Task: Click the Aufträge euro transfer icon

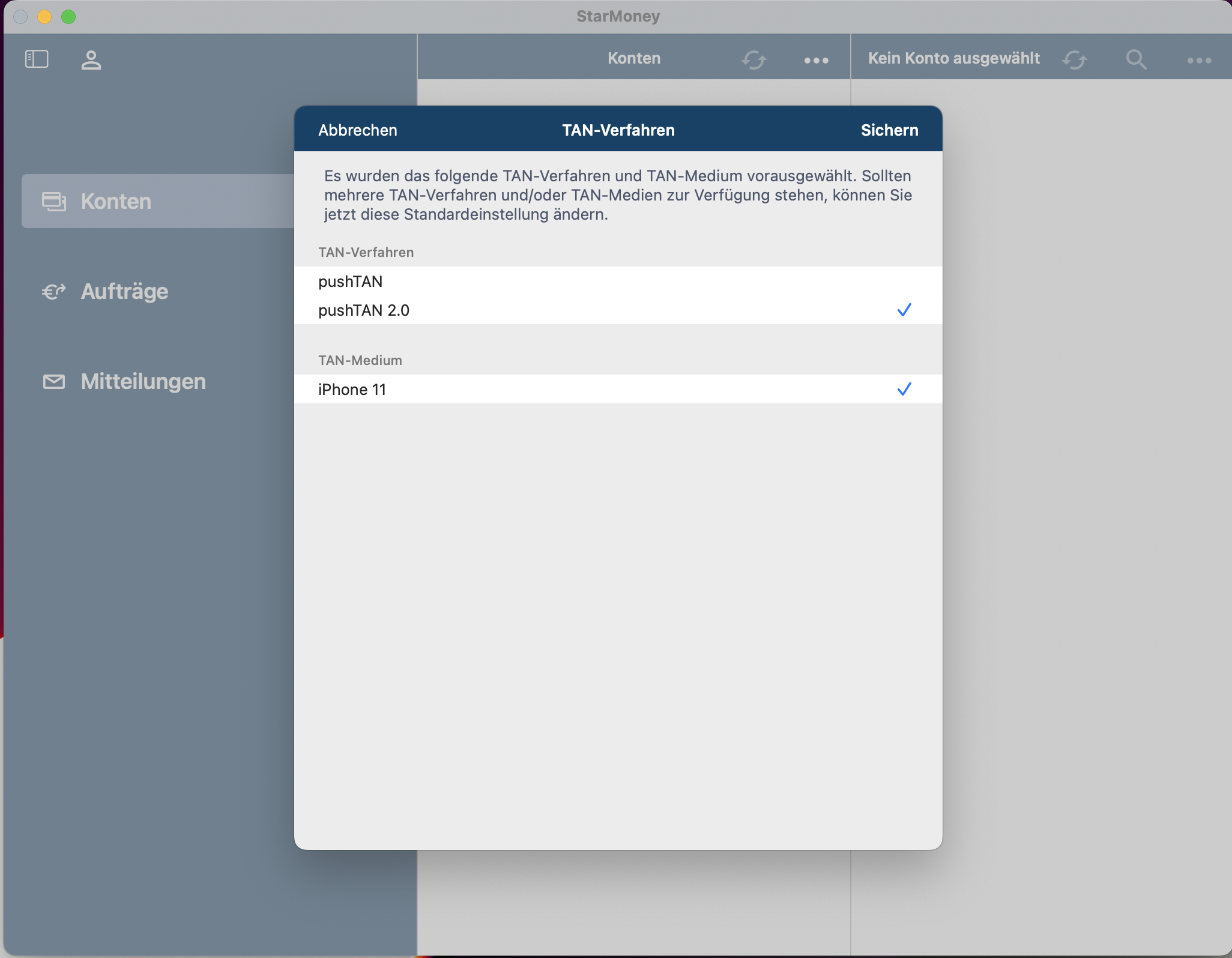Action: tap(54, 292)
